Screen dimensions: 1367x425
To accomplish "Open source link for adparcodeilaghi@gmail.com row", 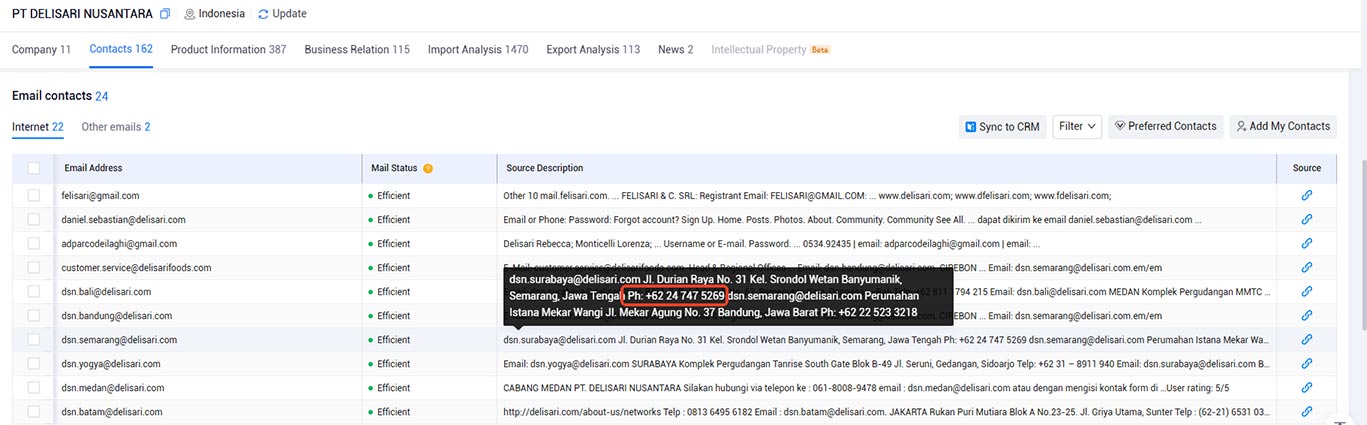I will (1306, 244).
